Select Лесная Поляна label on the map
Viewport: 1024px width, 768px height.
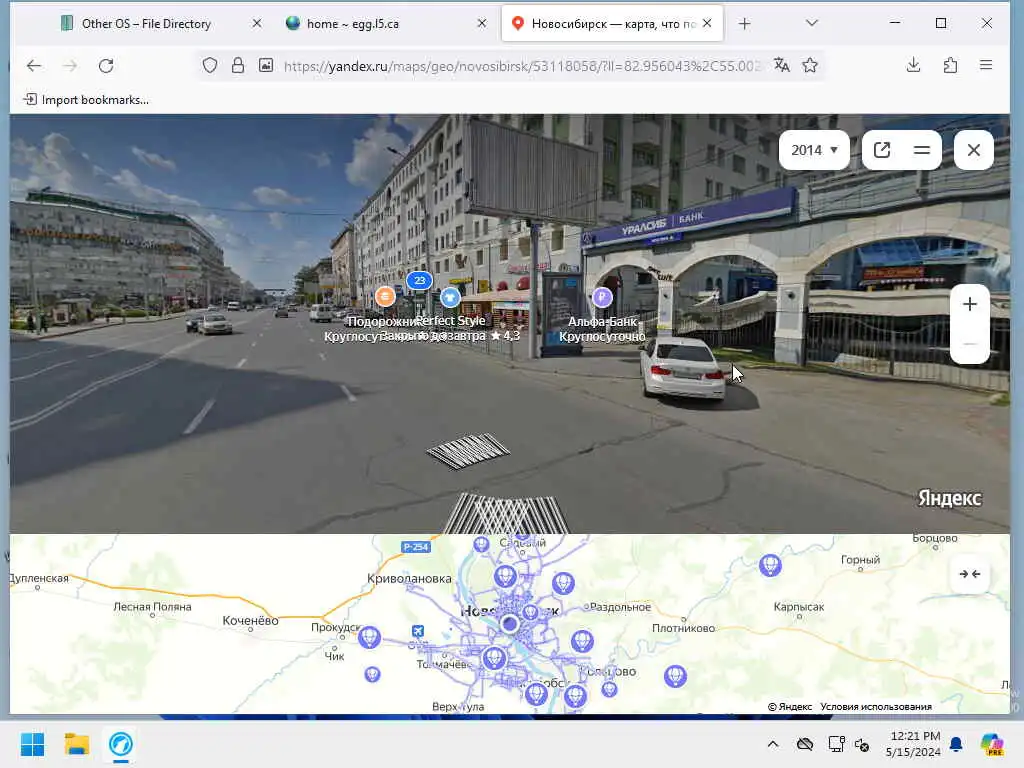152,607
